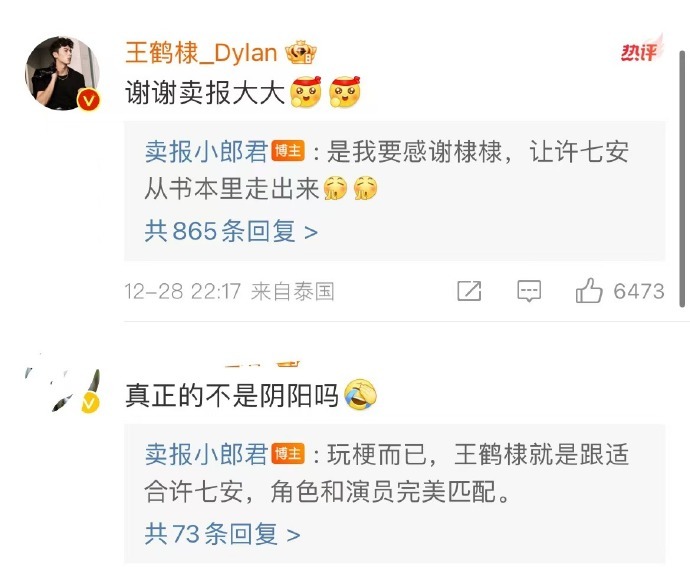
Task: Tap the repost share icon
Action: click(469, 291)
